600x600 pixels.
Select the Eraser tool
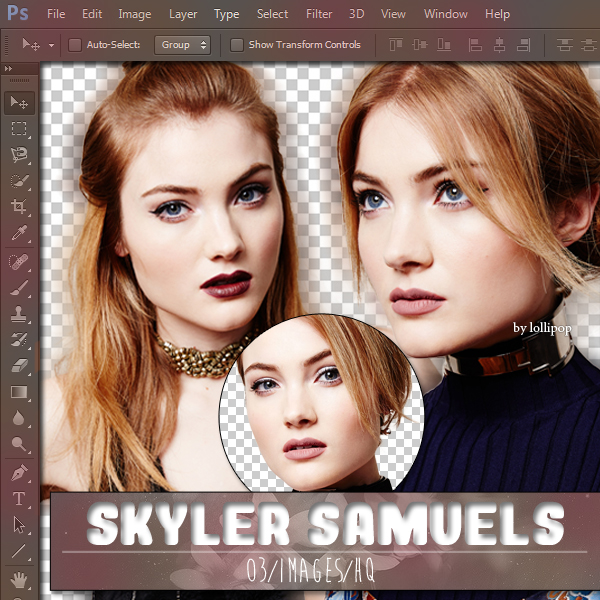(19, 366)
